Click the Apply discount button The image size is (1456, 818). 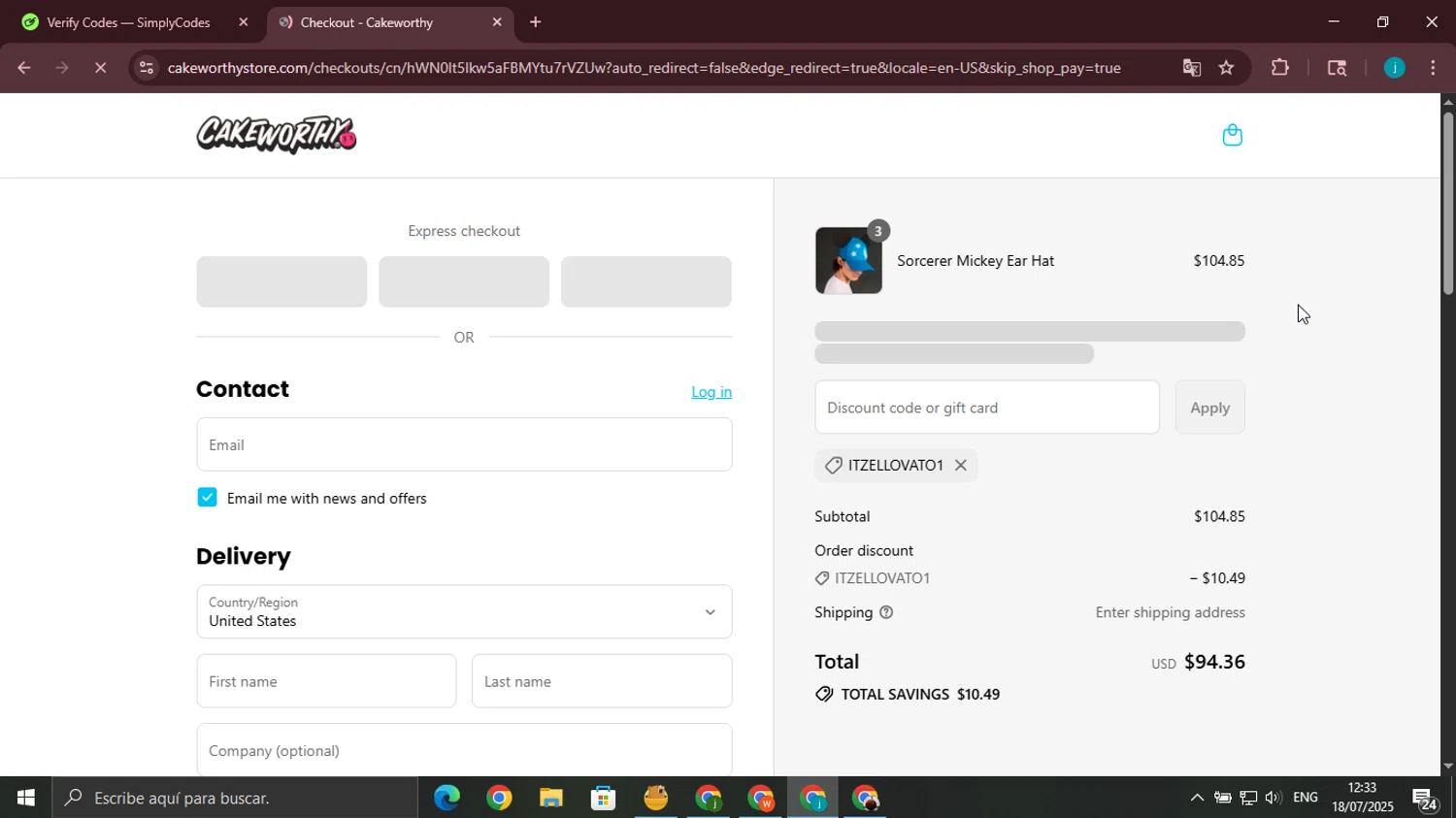coord(1209,408)
